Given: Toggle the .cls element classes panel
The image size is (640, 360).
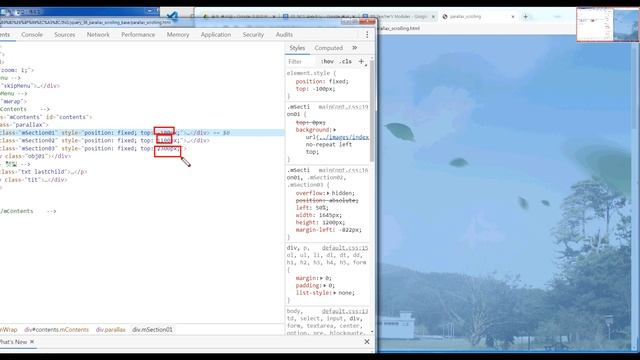Looking at the screenshot, I should pyautogui.click(x=345, y=62).
